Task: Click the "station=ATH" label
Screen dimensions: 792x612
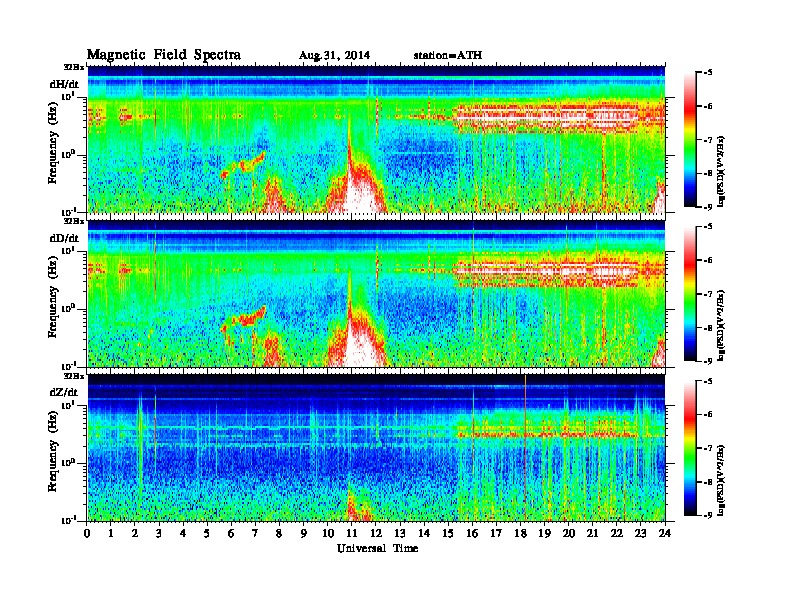Action: tap(448, 56)
